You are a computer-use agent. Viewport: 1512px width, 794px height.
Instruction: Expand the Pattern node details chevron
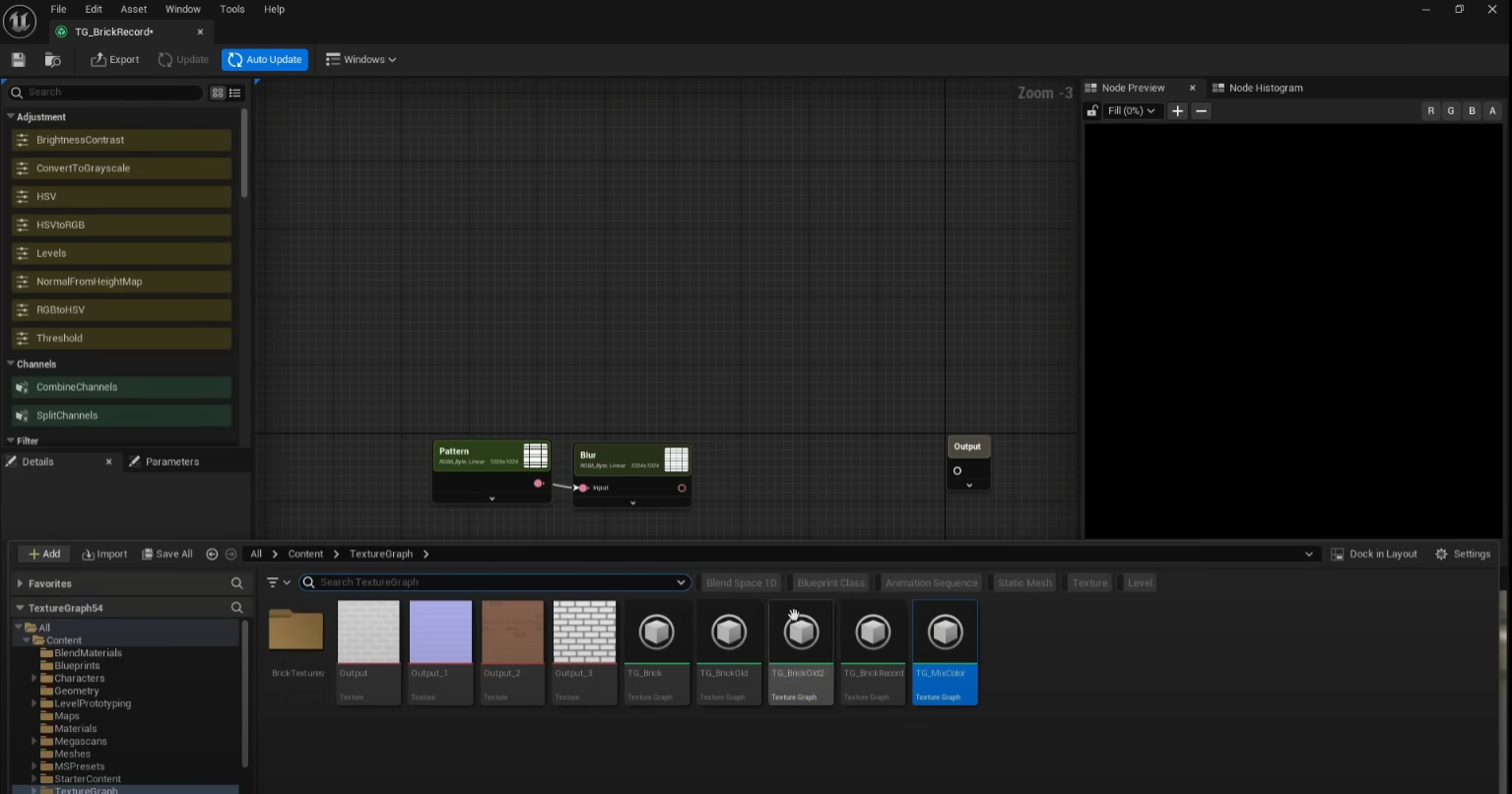492,498
